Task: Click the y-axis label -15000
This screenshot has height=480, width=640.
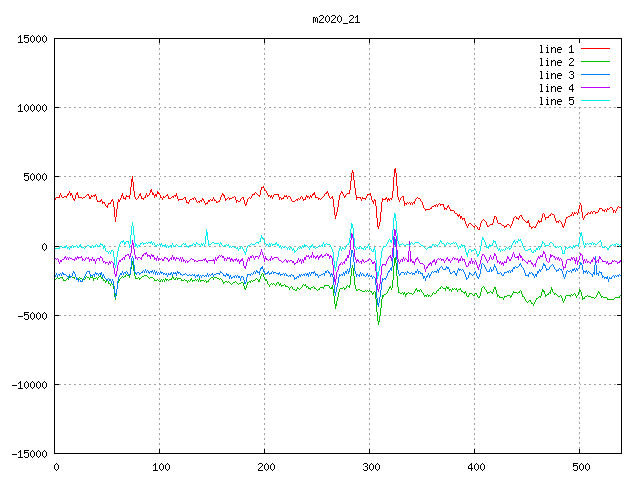Action: point(29,454)
